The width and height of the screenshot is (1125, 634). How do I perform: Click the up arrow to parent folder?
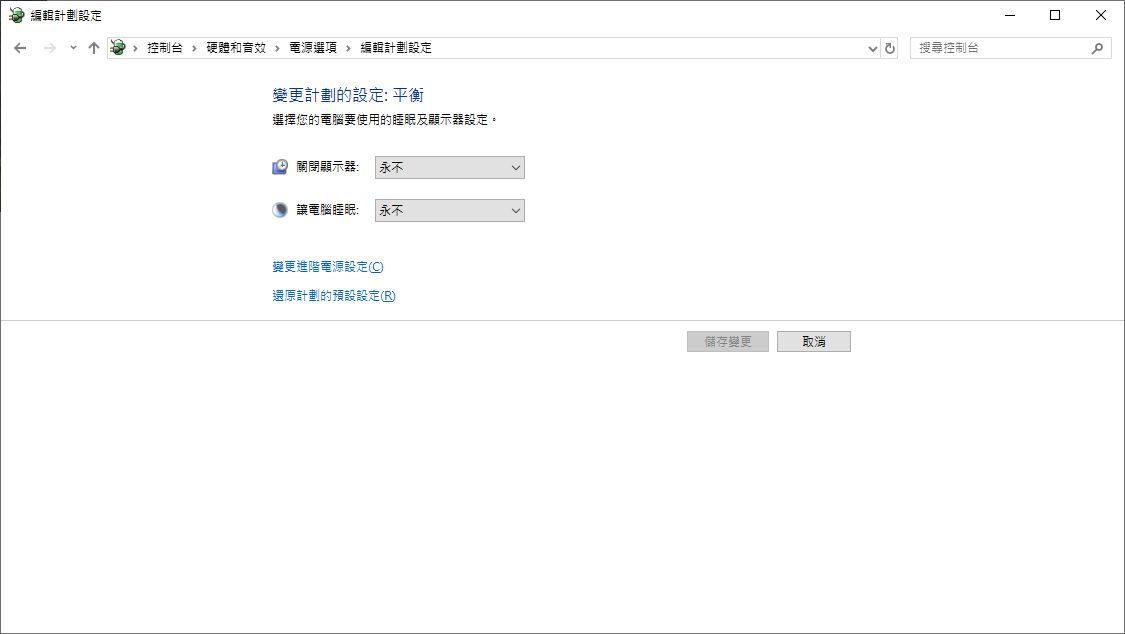(94, 48)
